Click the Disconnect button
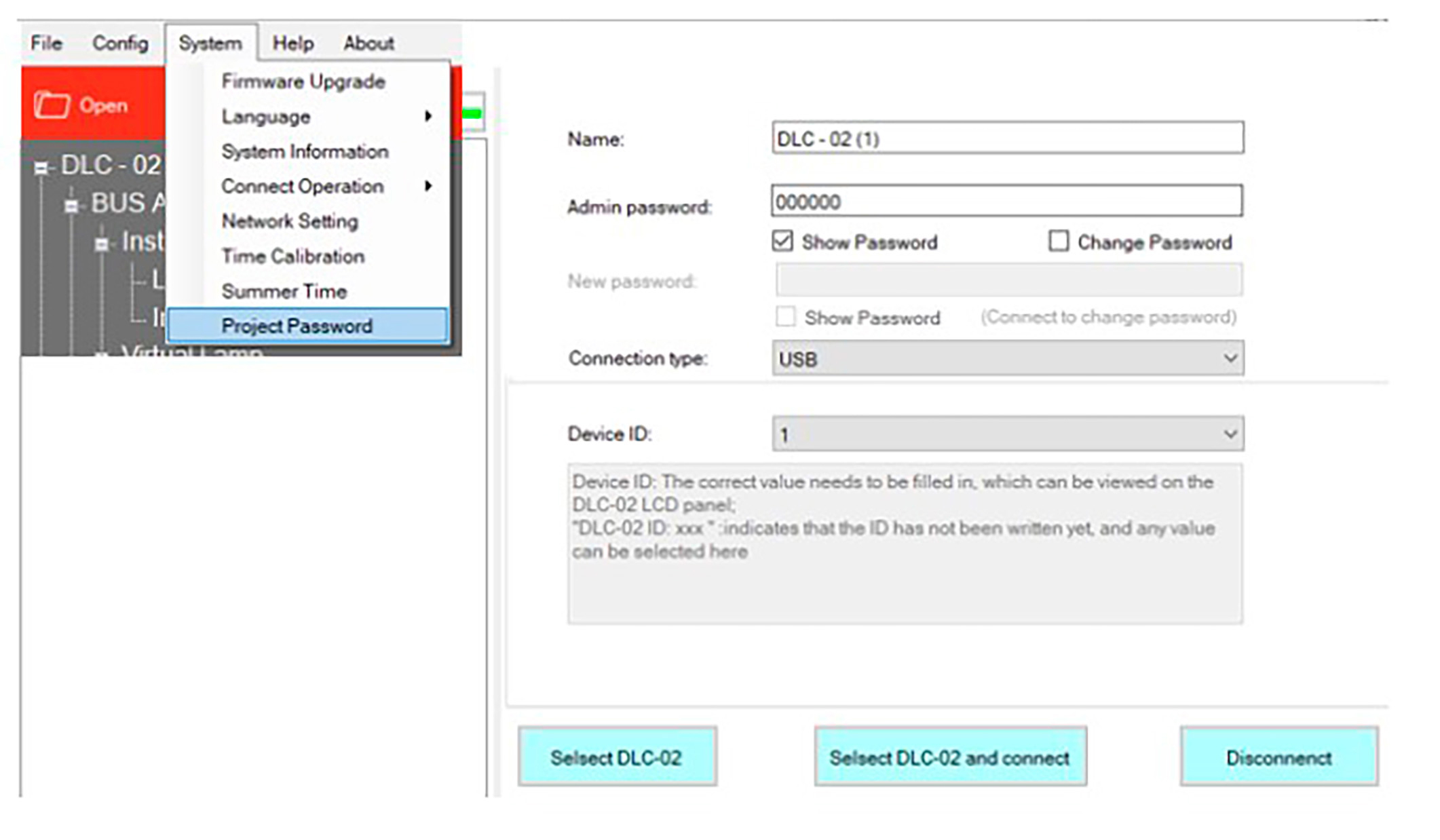Image resolution: width=1440 pixels, height=840 pixels. (x=1279, y=757)
